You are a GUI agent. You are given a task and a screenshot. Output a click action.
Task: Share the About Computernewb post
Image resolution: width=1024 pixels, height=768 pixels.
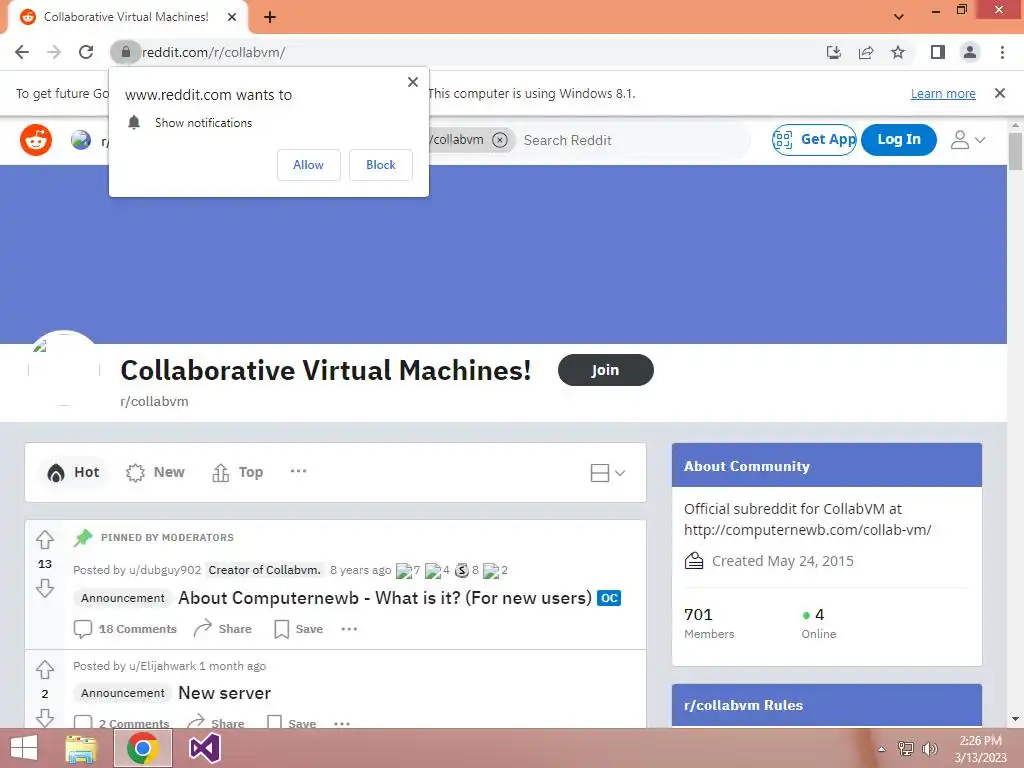click(x=223, y=629)
